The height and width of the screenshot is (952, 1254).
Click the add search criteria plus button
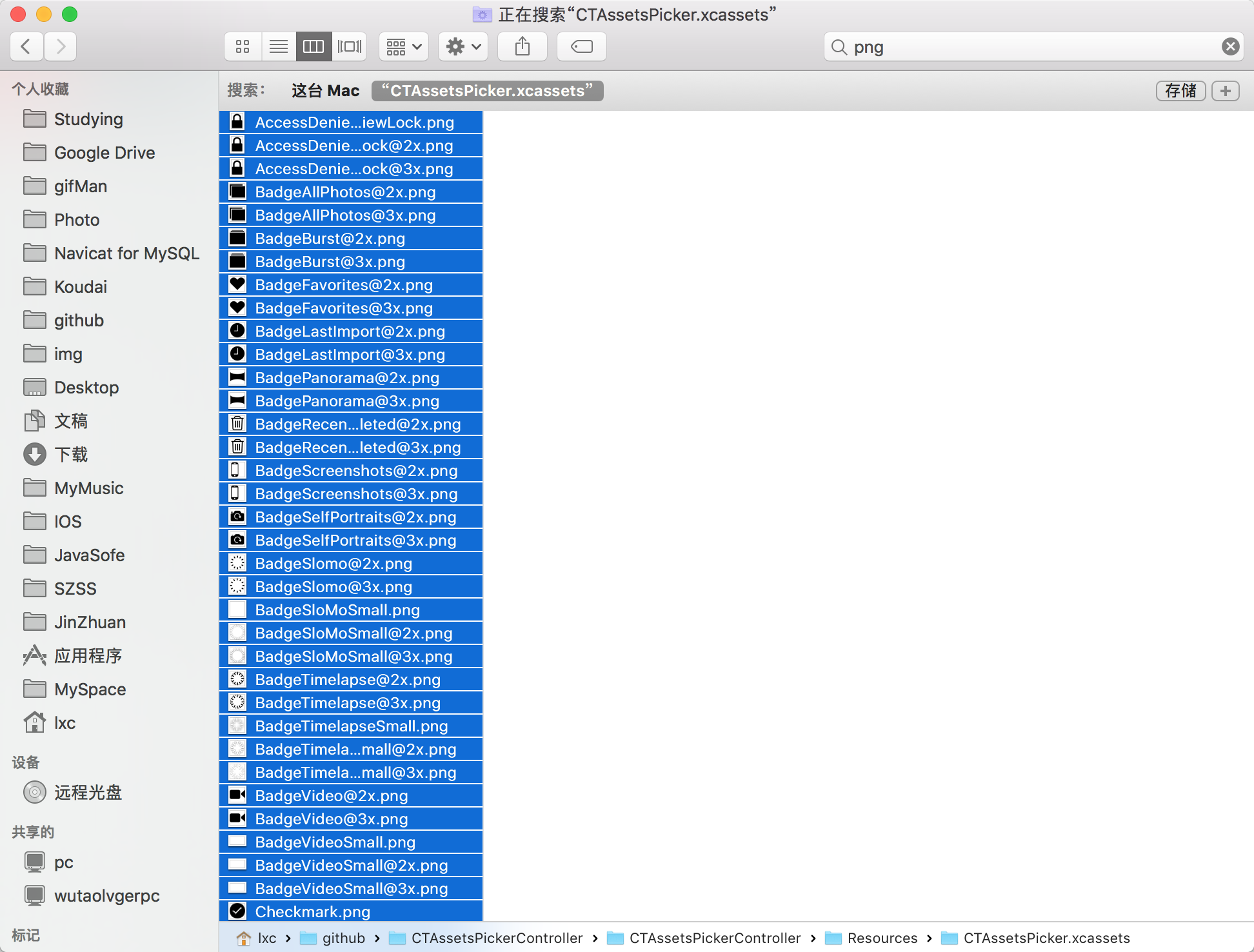(x=1225, y=91)
